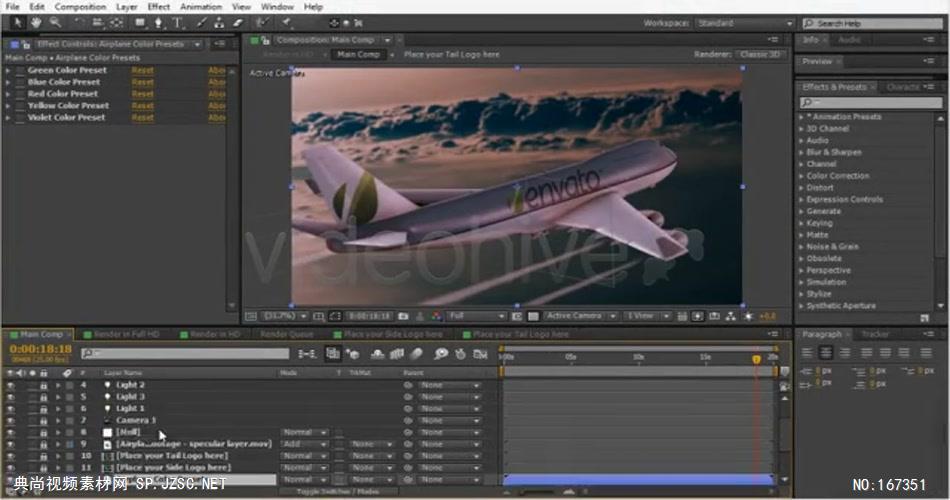The image size is (950, 500).
Task: Expand the Blur & Sharpen effects category
Action: [x=802, y=152]
